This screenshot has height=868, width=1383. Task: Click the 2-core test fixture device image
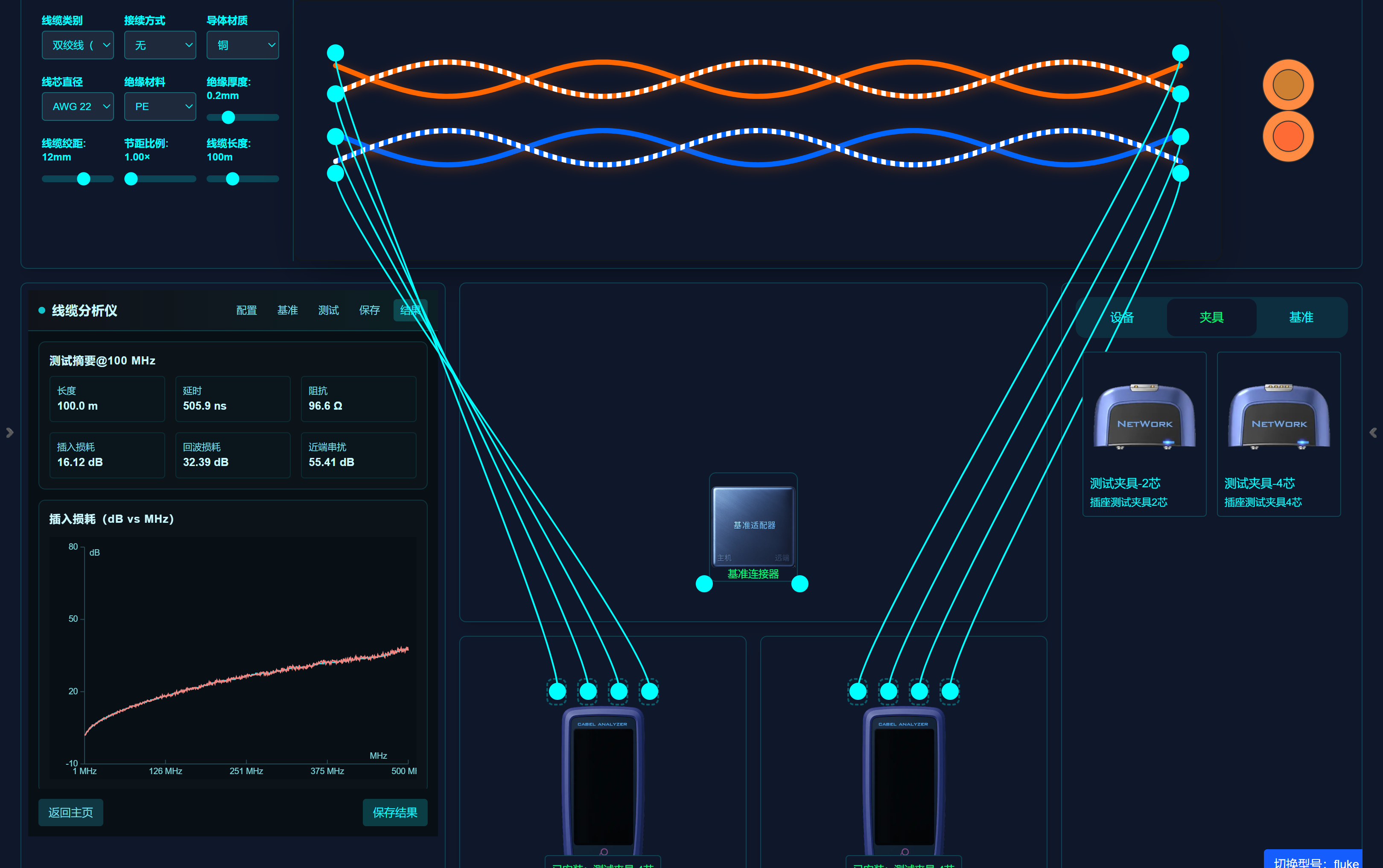coord(1144,417)
